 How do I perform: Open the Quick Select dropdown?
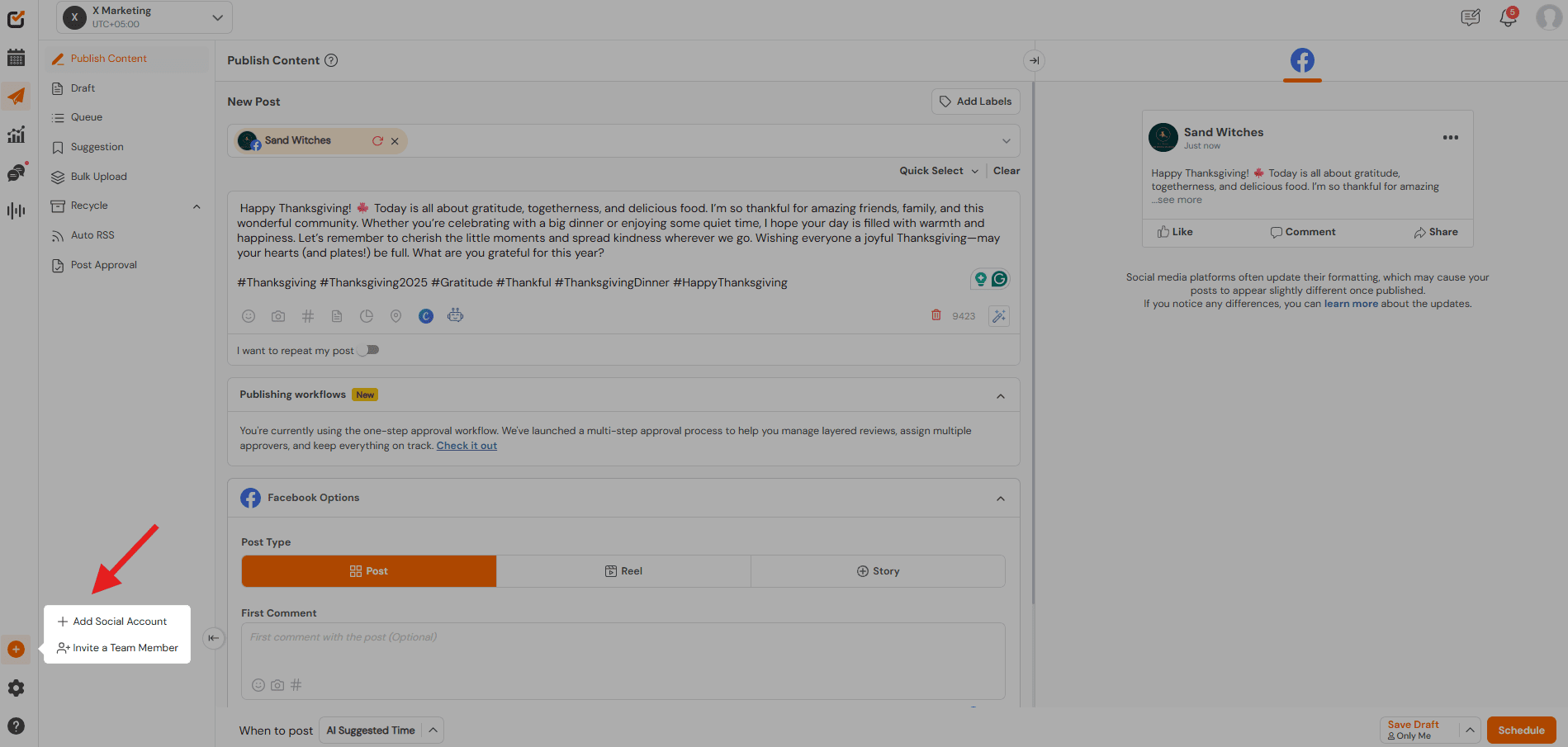click(x=938, y=170)
